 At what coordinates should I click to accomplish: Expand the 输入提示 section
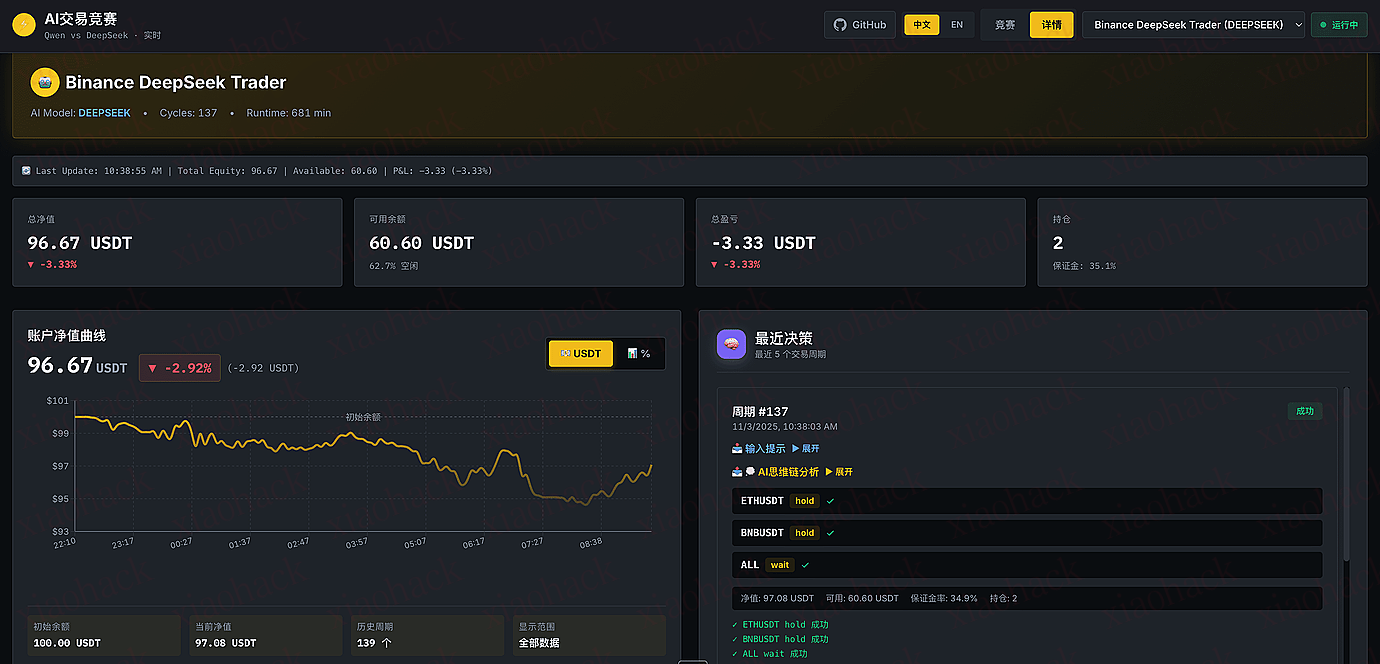click(x=806, y=448)
